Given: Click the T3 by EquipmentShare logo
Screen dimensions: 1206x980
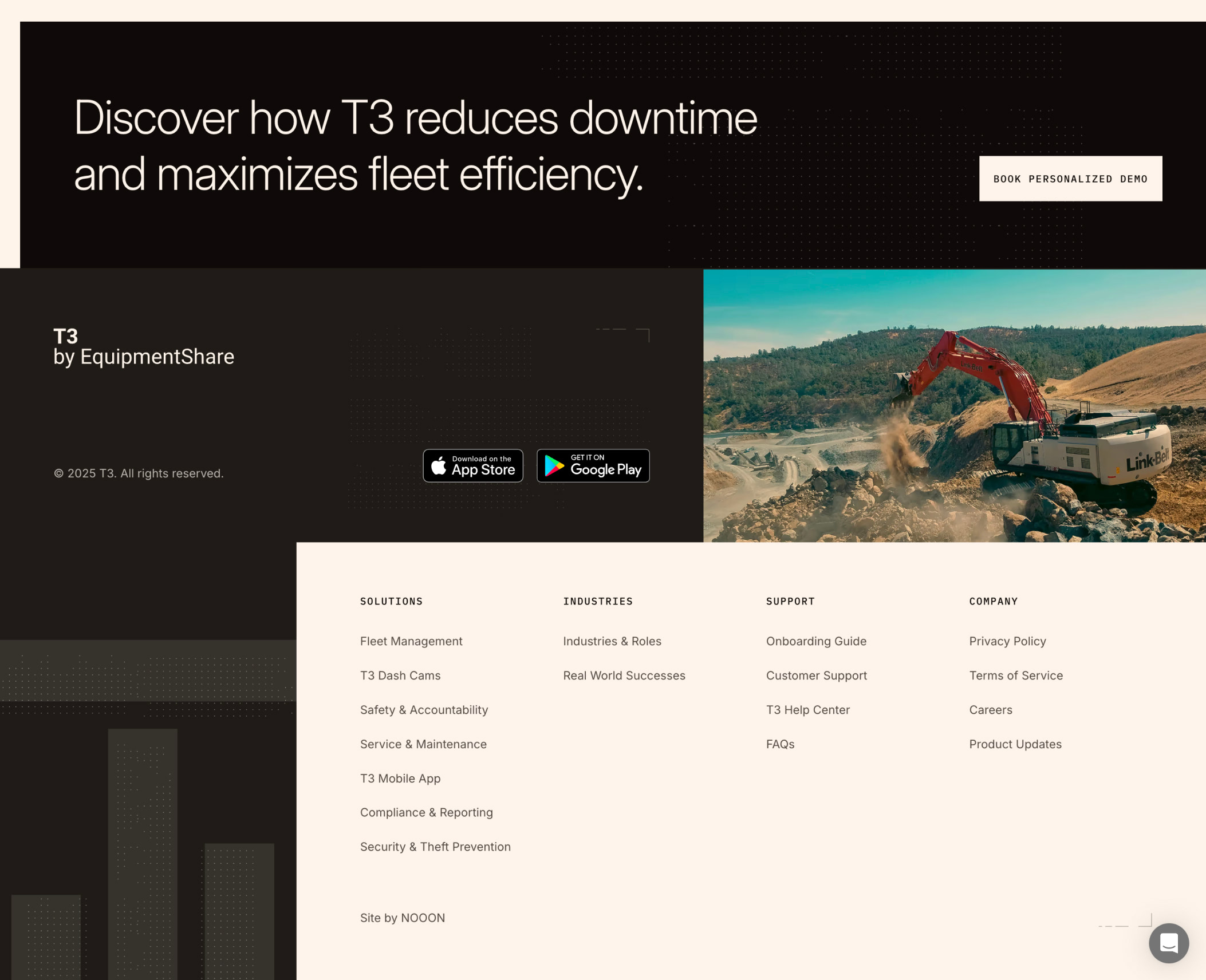Looking at the screenshot, I should pos(144,347).
